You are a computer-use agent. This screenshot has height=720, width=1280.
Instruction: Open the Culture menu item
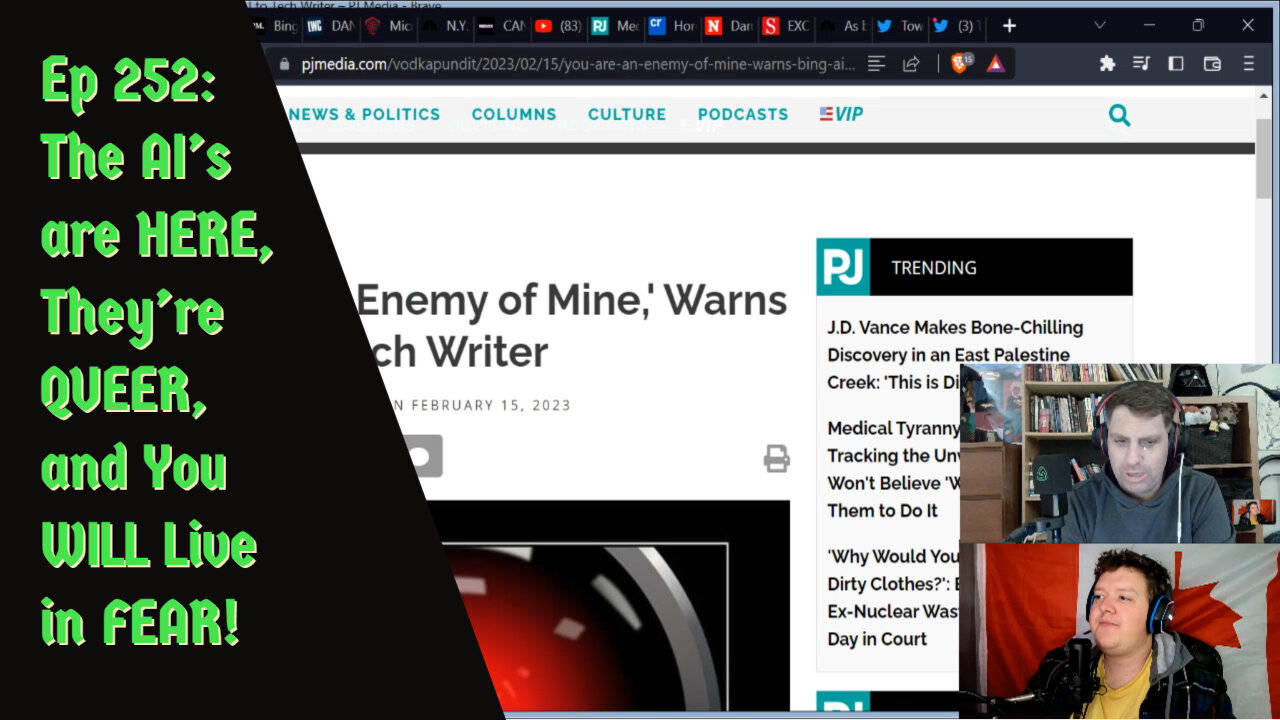(627, 114)
